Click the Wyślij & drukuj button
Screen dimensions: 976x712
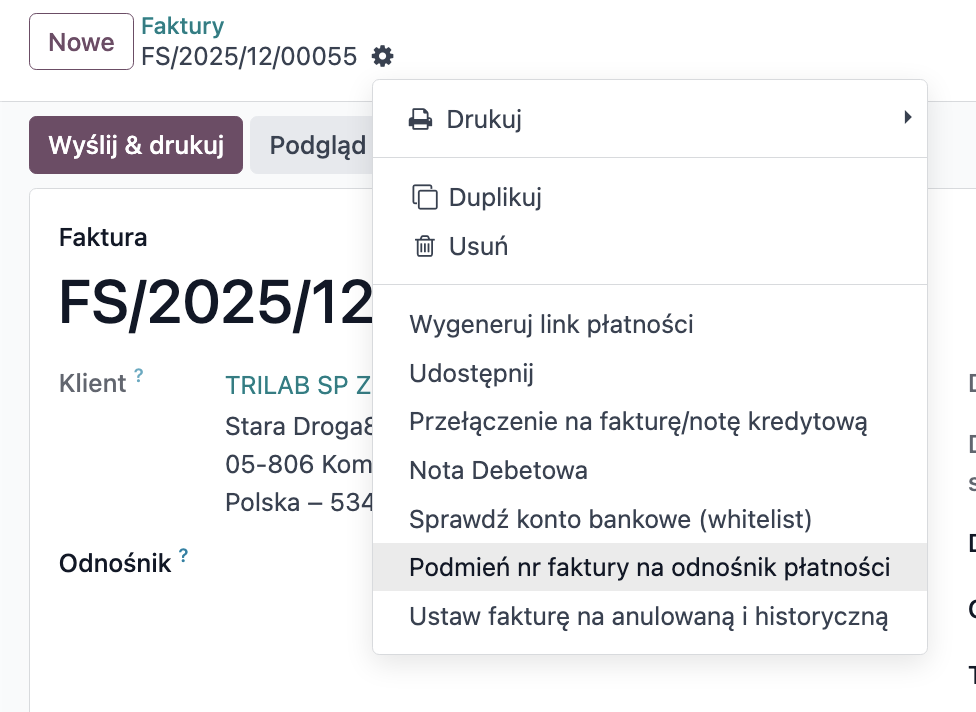(136, 145)
